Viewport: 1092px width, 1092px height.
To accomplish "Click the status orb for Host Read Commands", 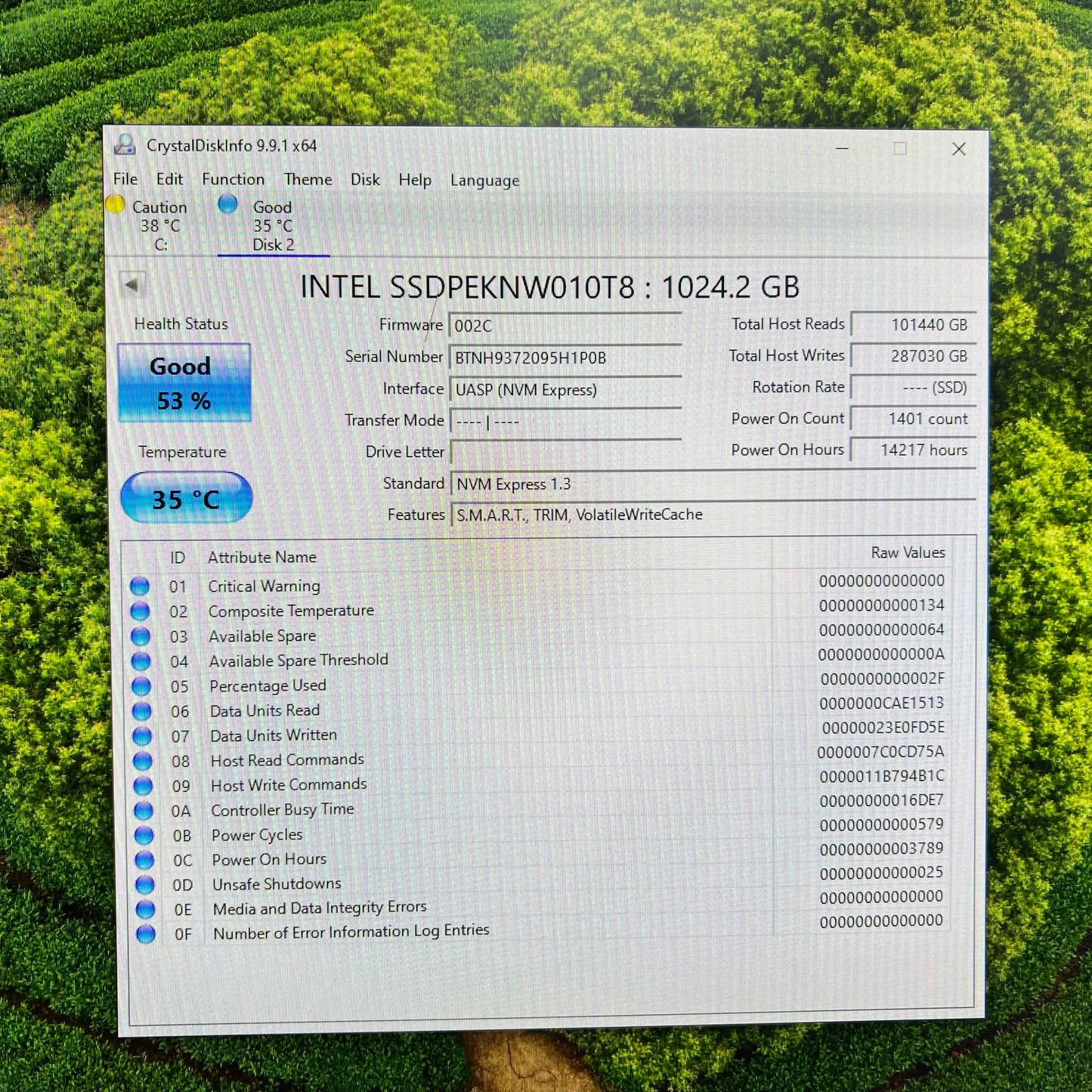I will [x=143, y=761].
